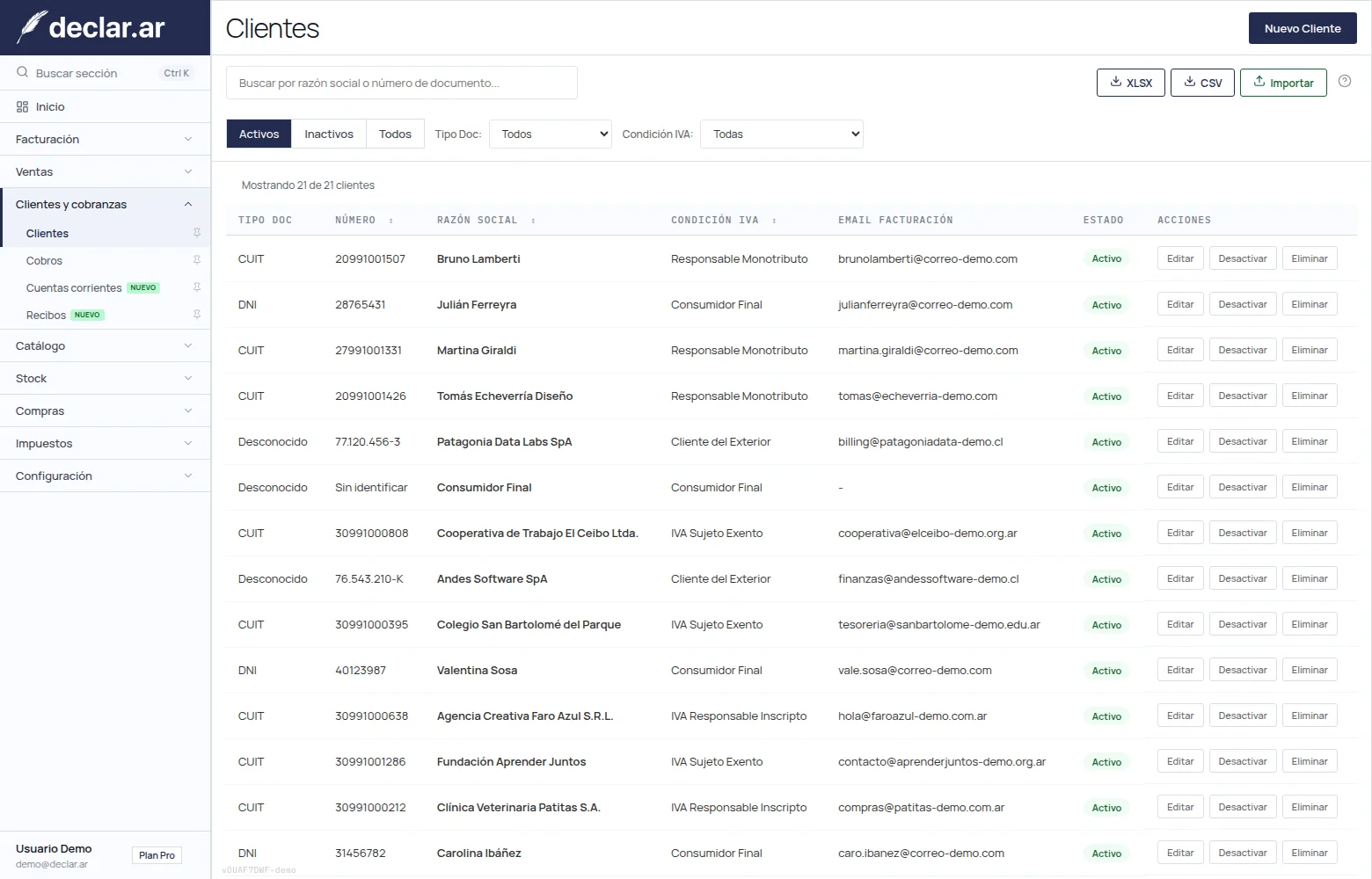
Task: Click the Estado column header
Action: (x=1103, y=220)
